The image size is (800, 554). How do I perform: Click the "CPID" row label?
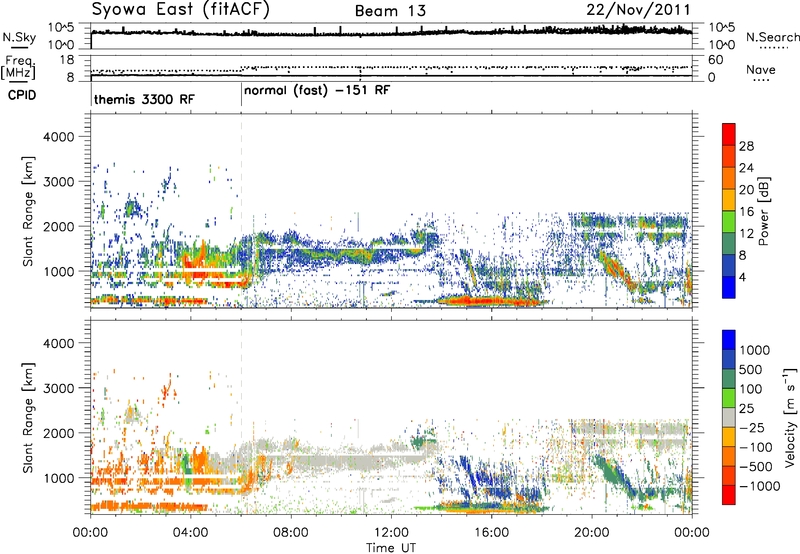pyautogui.click(x=22, y=95)
